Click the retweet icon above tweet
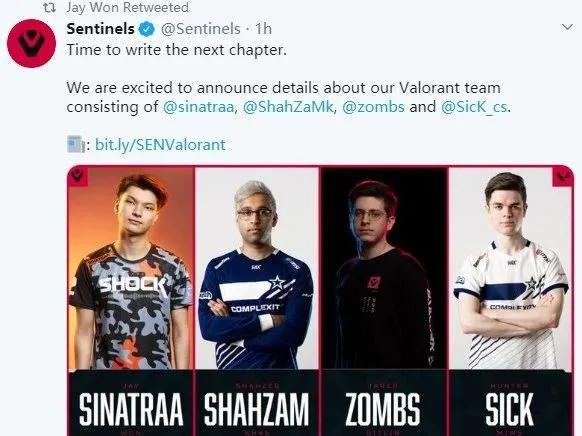Viewport: 582px width, 436px height. click(x=49, y=7)
